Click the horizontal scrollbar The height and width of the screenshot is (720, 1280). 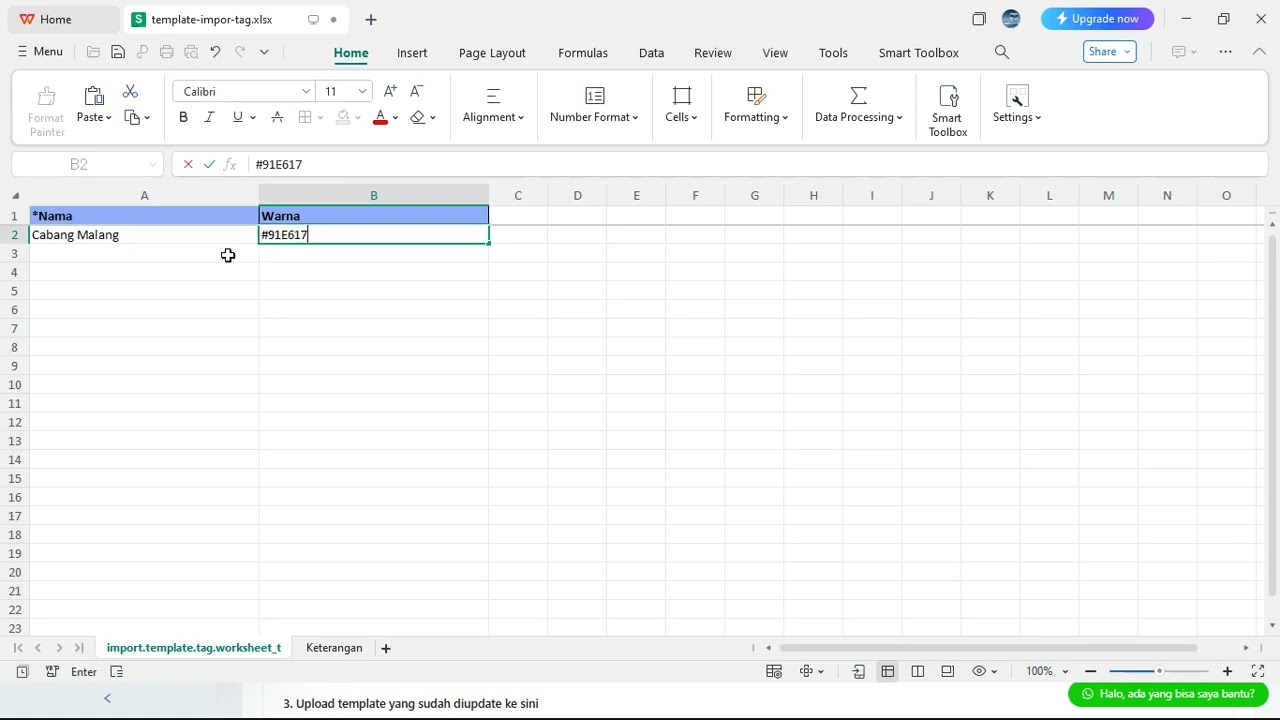click(988, 648)
